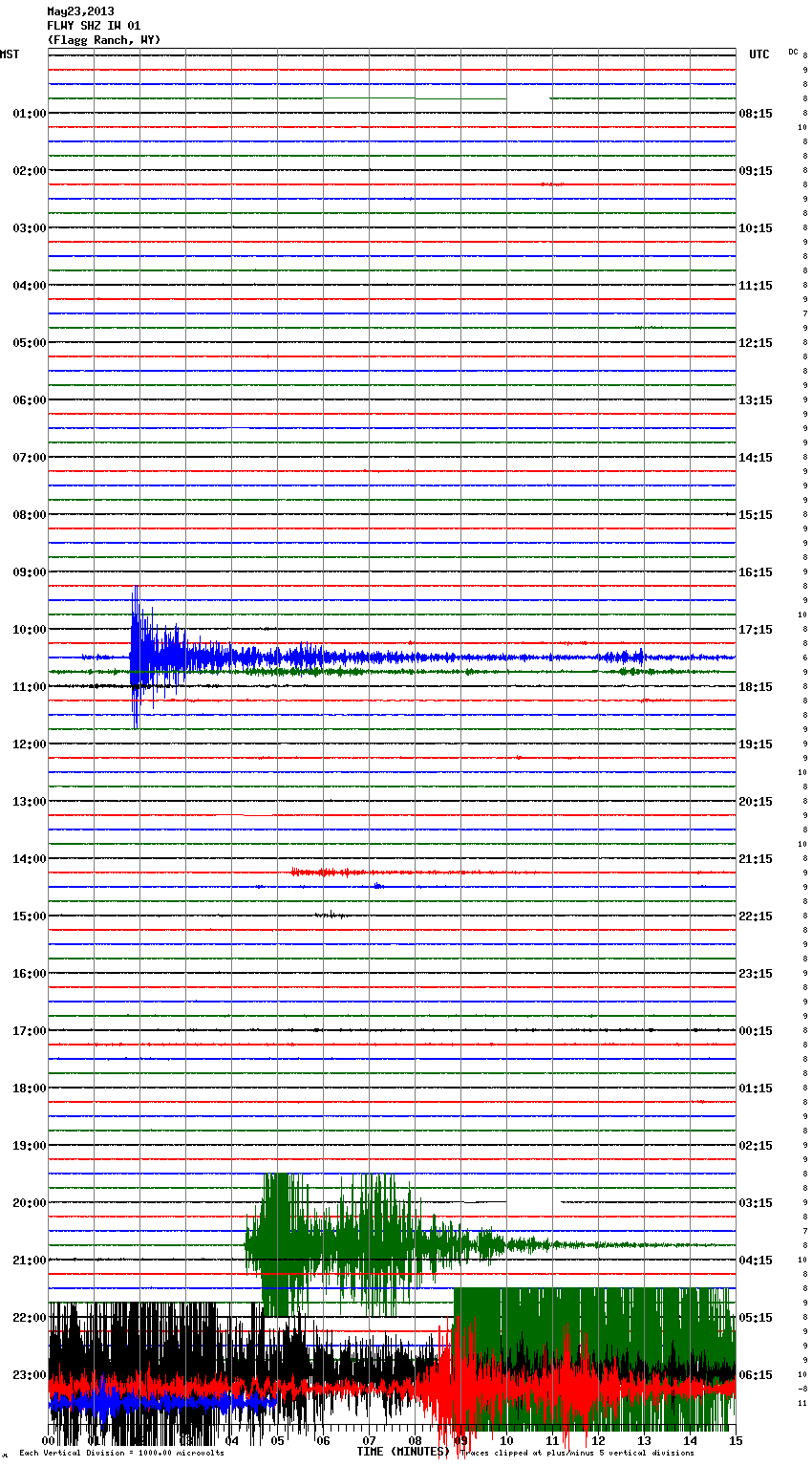Viewport: 812px width, 1466px height.
Task: Click the Traces clipped at plus/minus footnote
Action: point(576,1454)
